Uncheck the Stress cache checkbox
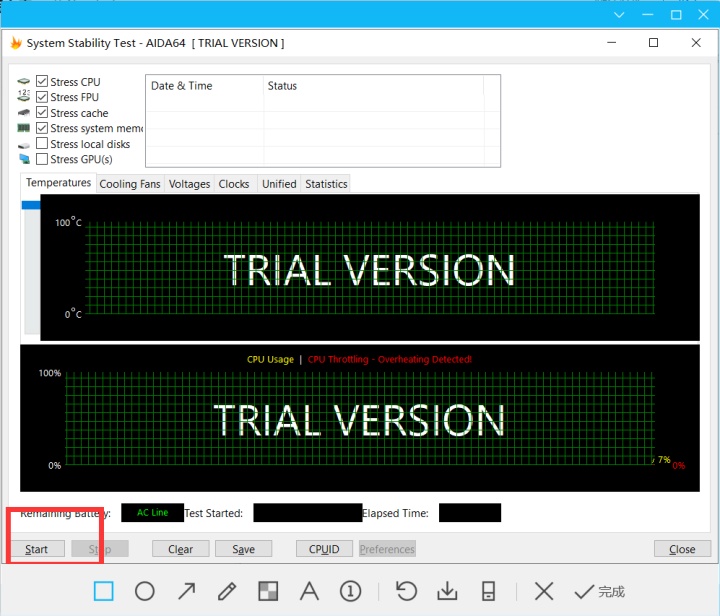Viewport: 720px width, 616px height. [x=42, y=112]
